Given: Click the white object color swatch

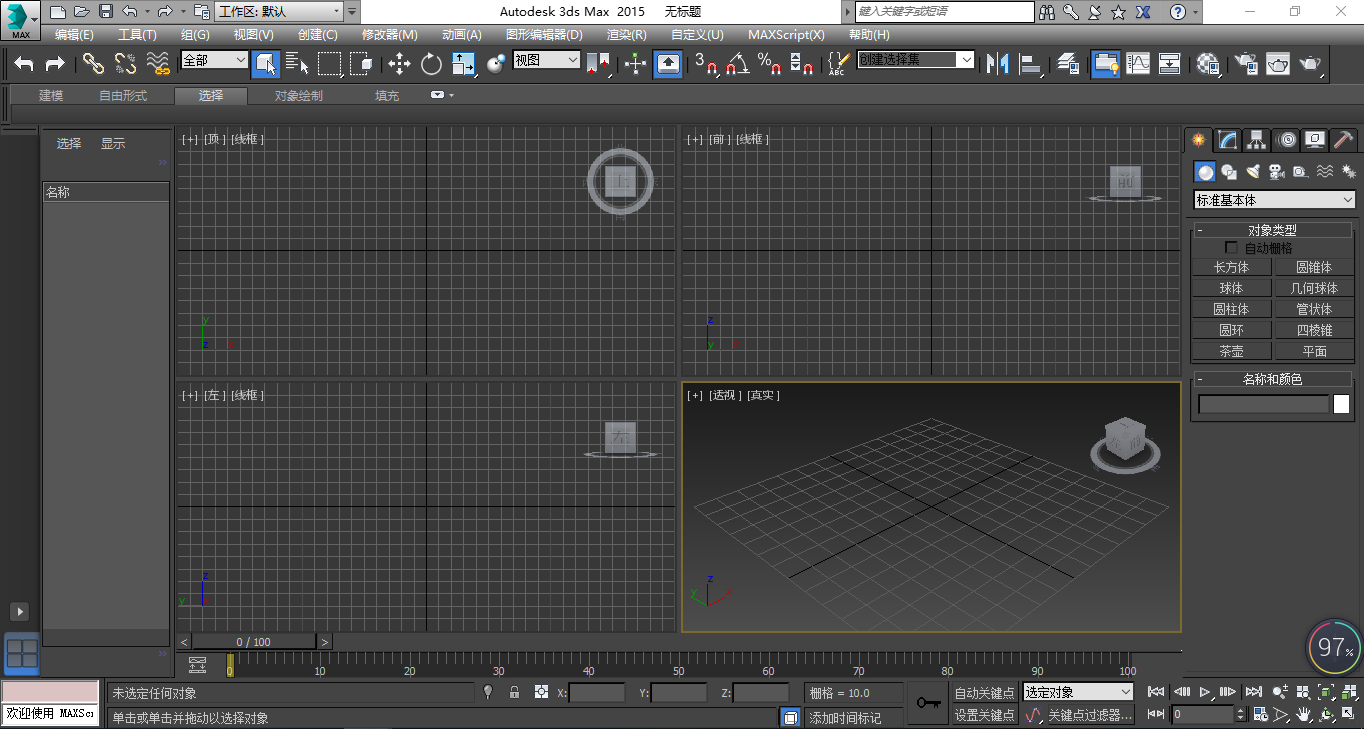Looking at the screenshot, I should (1341, 404).
